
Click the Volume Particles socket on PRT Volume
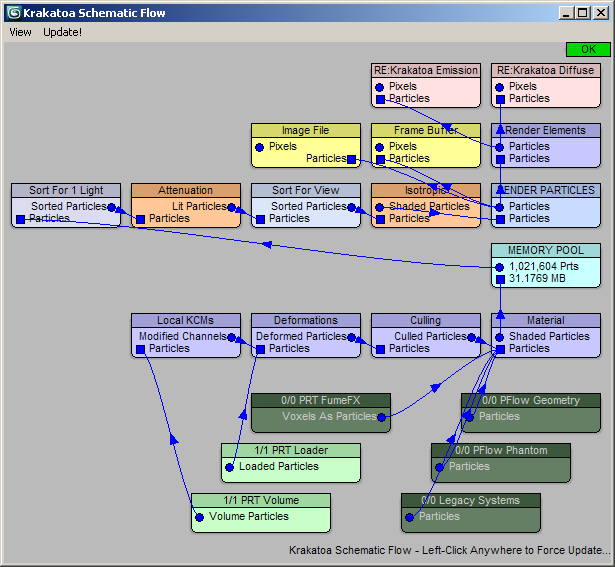200,517
